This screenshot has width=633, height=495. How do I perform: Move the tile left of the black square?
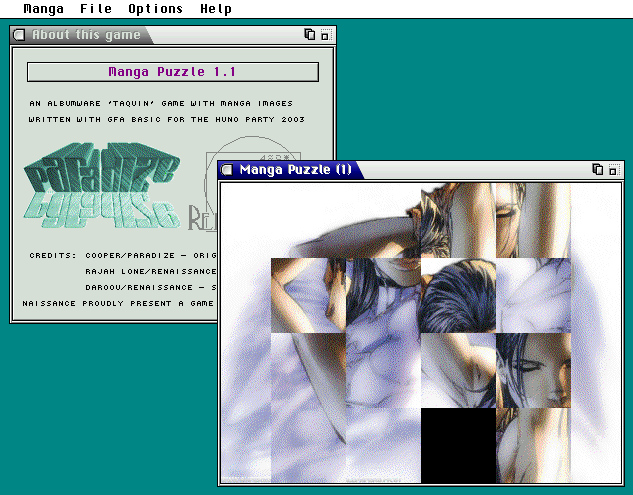click(x=383, y=445)
